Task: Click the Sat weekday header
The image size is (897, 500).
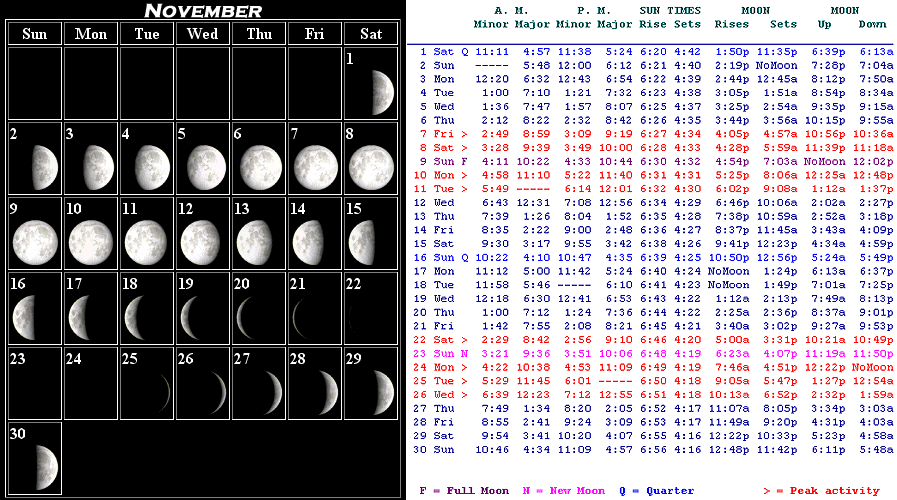Action: (x=371, y=34)
